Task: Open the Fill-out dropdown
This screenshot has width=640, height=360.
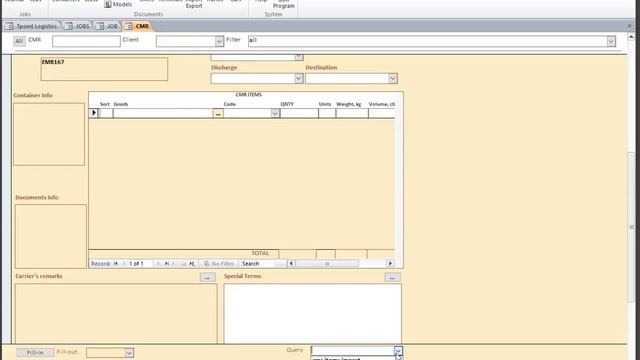Action: [129, 353]
